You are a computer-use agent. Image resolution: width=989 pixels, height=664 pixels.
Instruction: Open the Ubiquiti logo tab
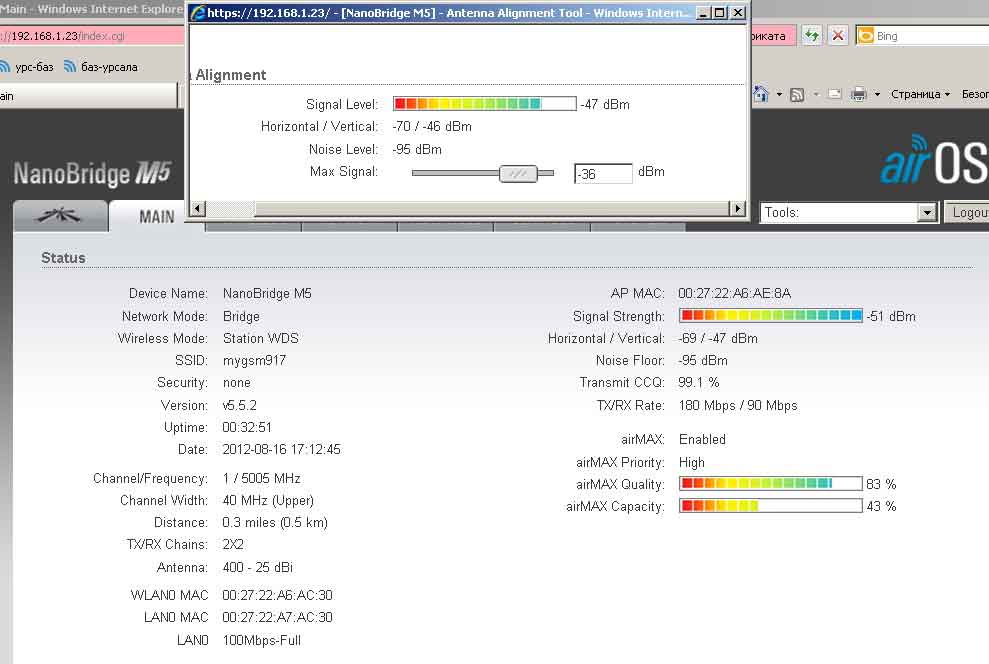[x=59, y=216]
